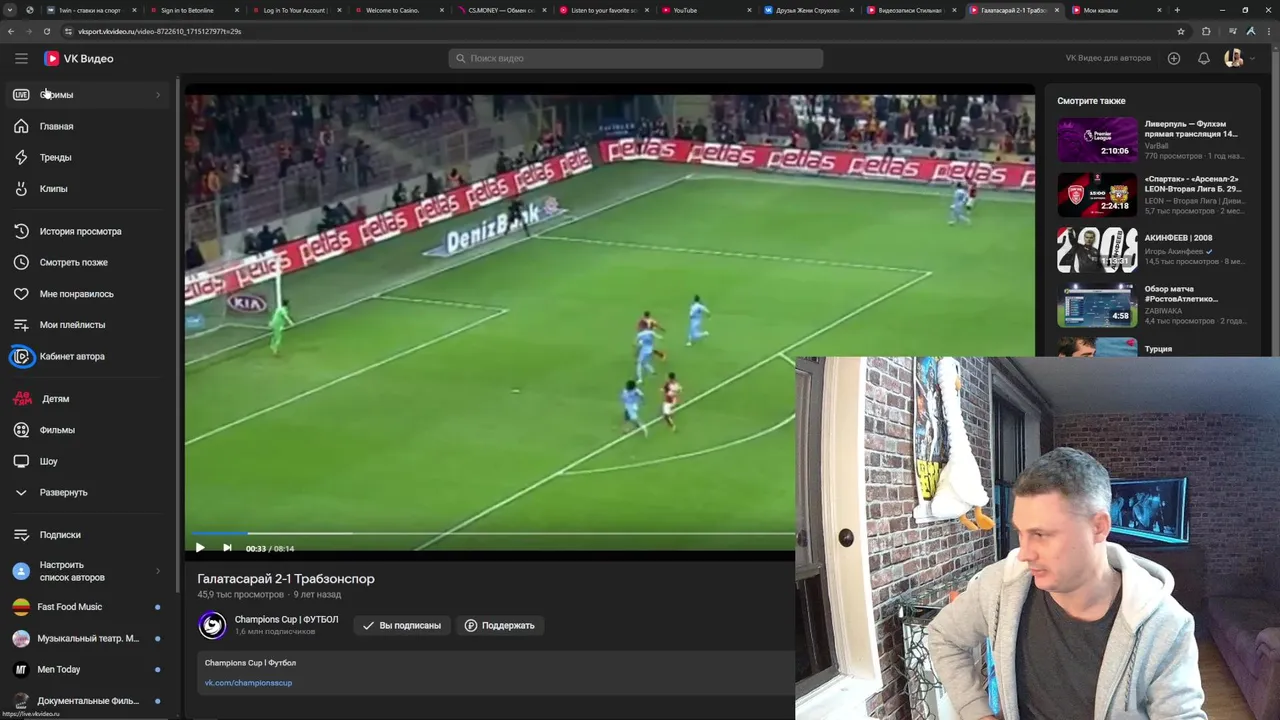The height and width of the screenshot is (720, 1280).
Task: Switch to the CS.MONEY browser tab
Action: [x=500, y=10]
